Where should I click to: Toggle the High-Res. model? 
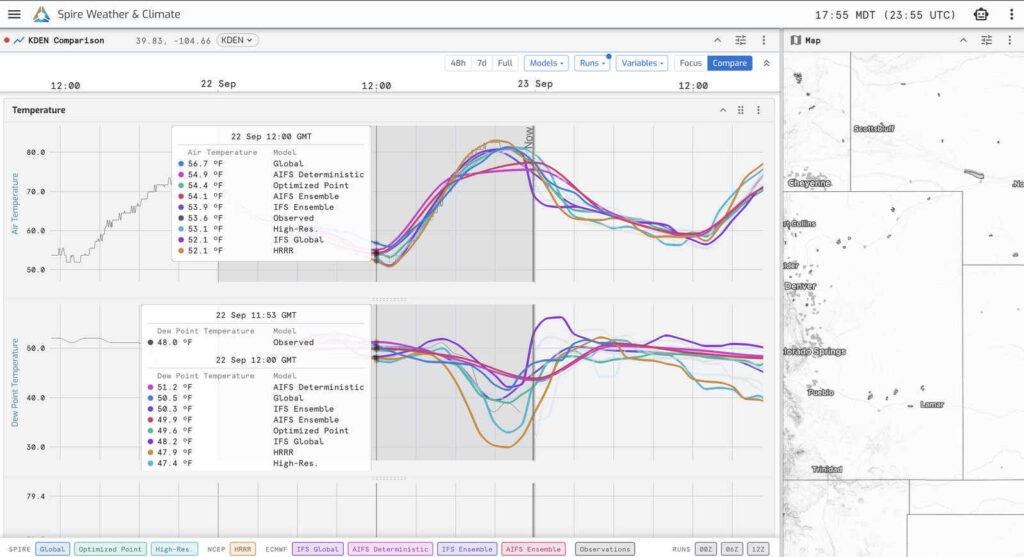coord(174,549)
